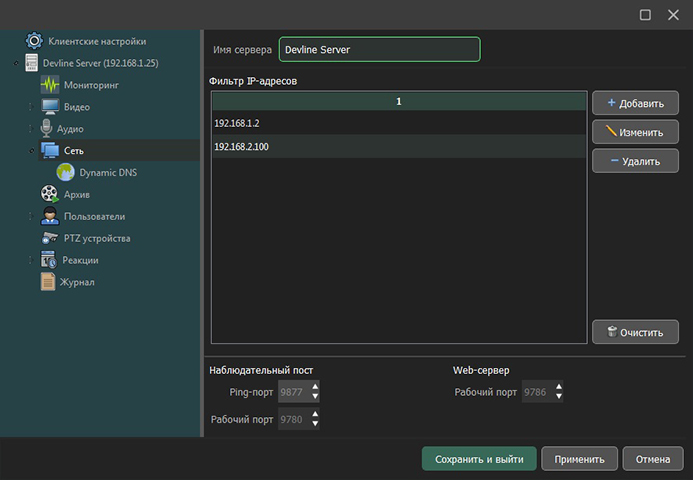Decrease the Рабочий порт value under Наблюдательный пост

pos(316,425)
